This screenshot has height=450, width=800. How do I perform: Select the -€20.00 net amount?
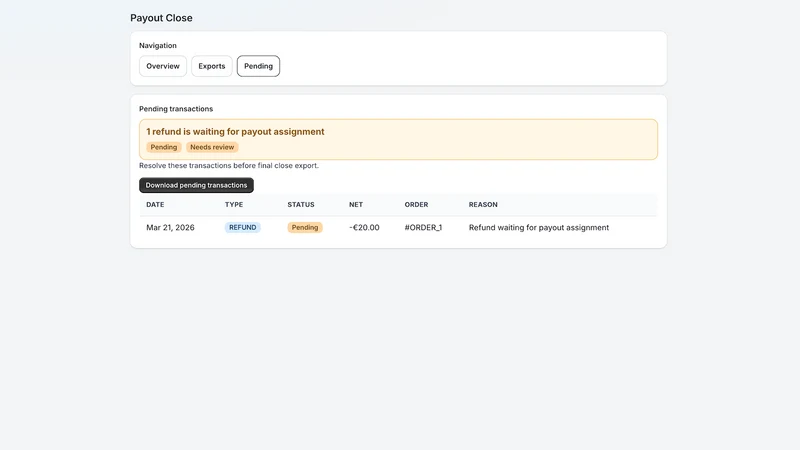click(x=364, y=228)
